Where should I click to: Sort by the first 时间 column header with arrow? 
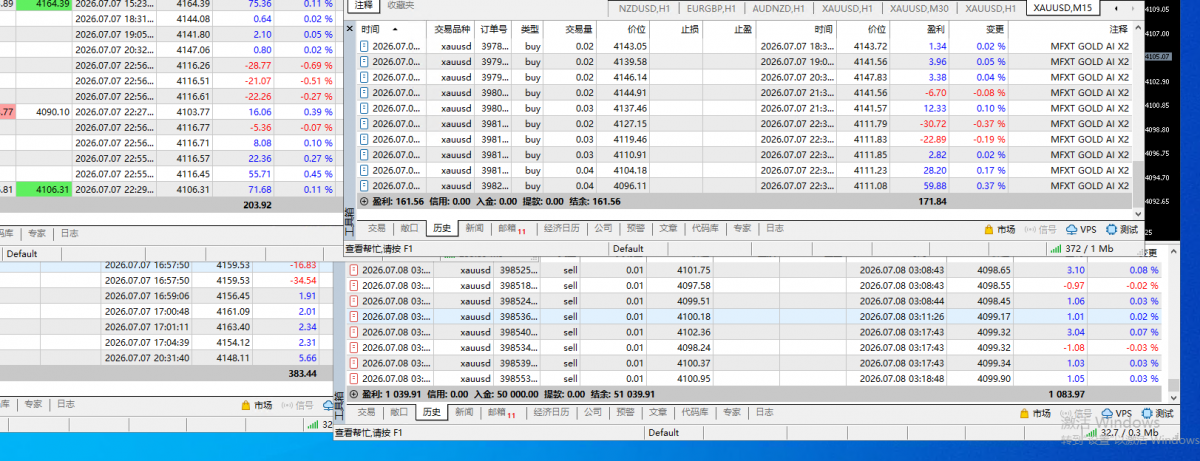click(391, 30)
